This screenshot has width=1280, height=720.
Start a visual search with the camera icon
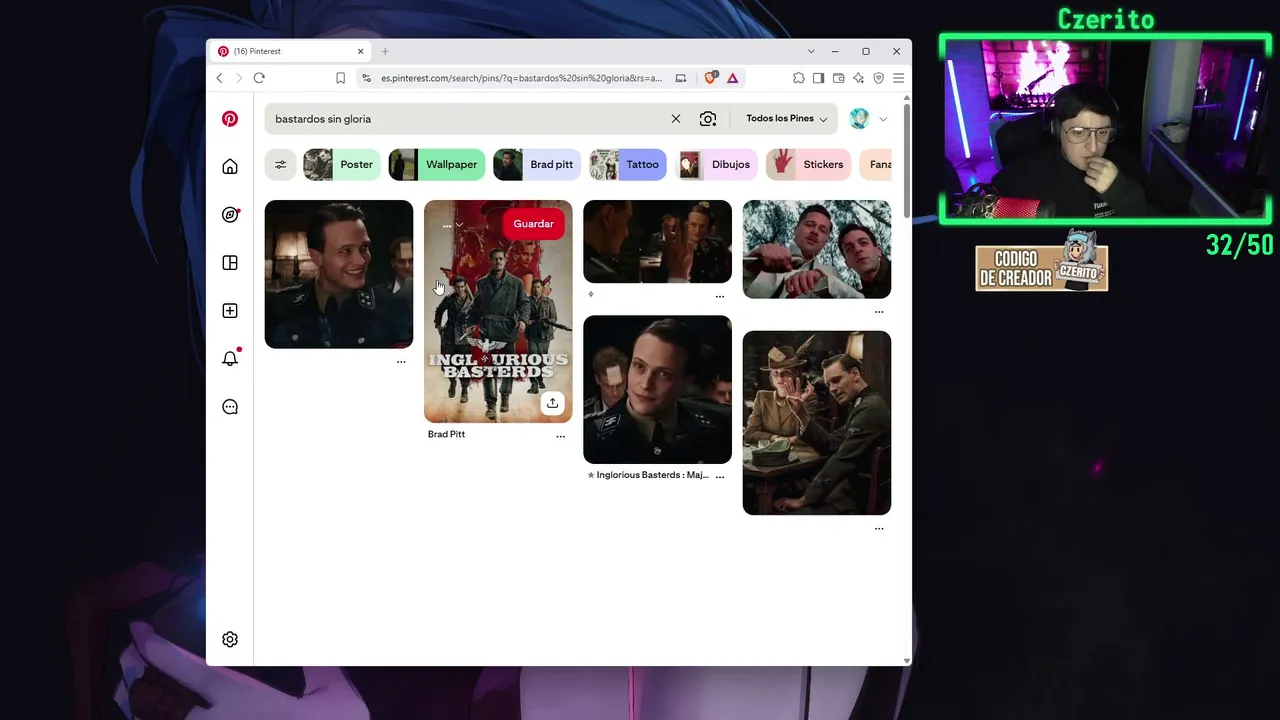tap(708, 119)
